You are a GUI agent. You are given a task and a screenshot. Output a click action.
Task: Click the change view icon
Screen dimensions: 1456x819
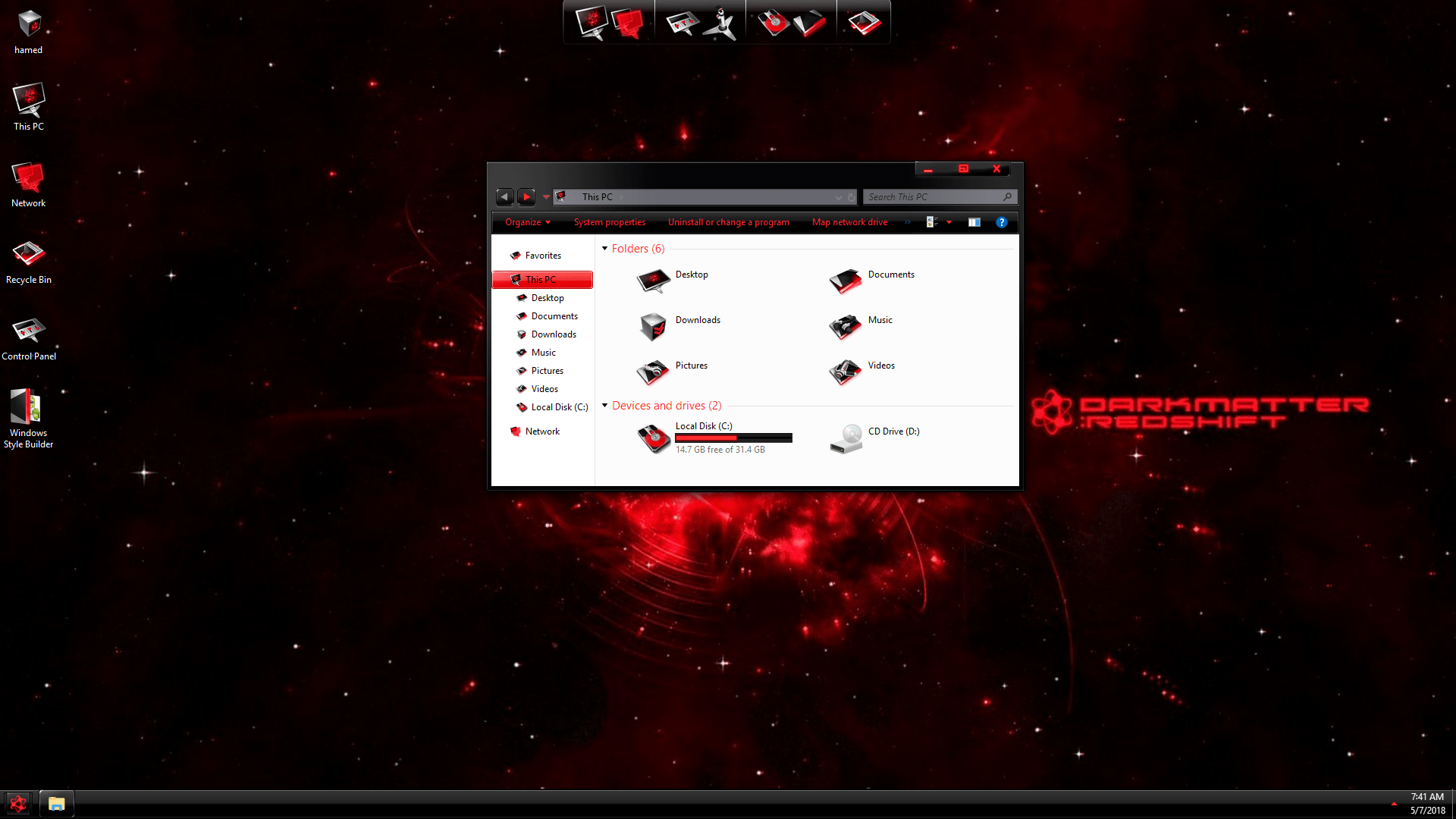(x=932, y=222)
